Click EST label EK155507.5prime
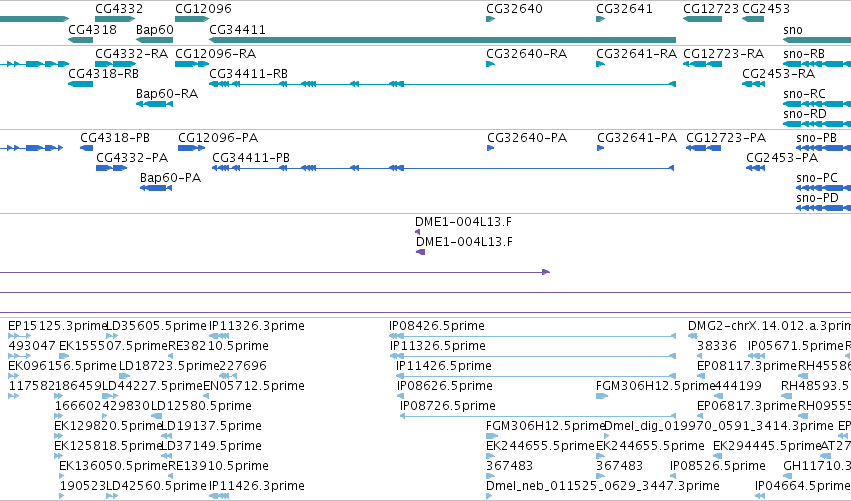Viewport: 851px width, 501px height. point(113,346)
